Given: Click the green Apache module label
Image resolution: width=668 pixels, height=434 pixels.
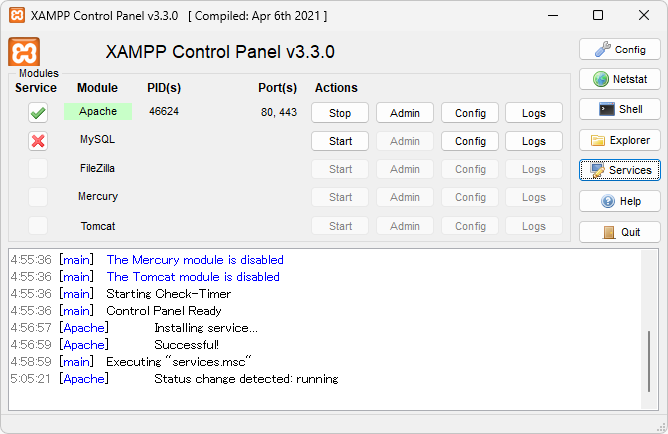Looking at the screenshot, I should pos(98,112).
